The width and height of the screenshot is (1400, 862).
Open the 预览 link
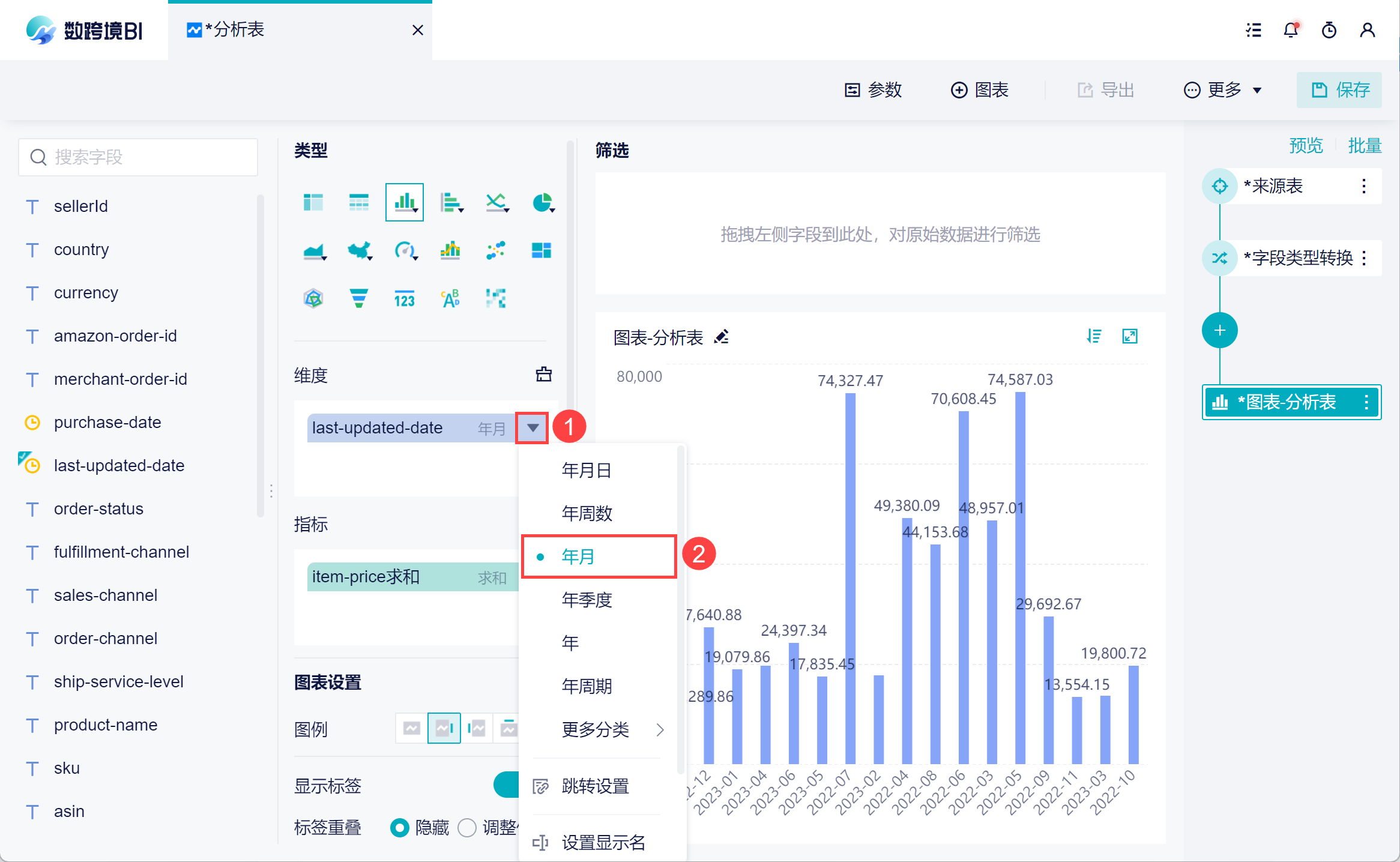coord(1305,145)
